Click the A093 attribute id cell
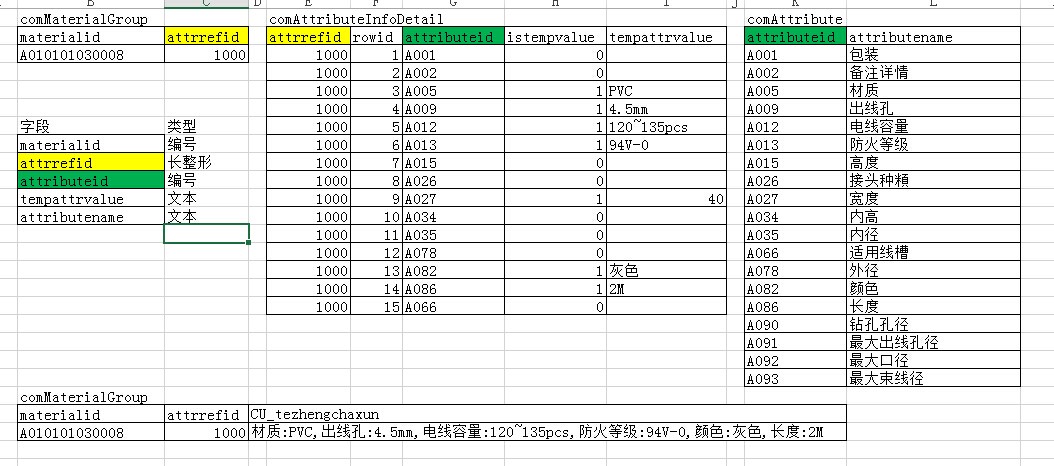This screenshot has width=1054, height=466. 796,379
